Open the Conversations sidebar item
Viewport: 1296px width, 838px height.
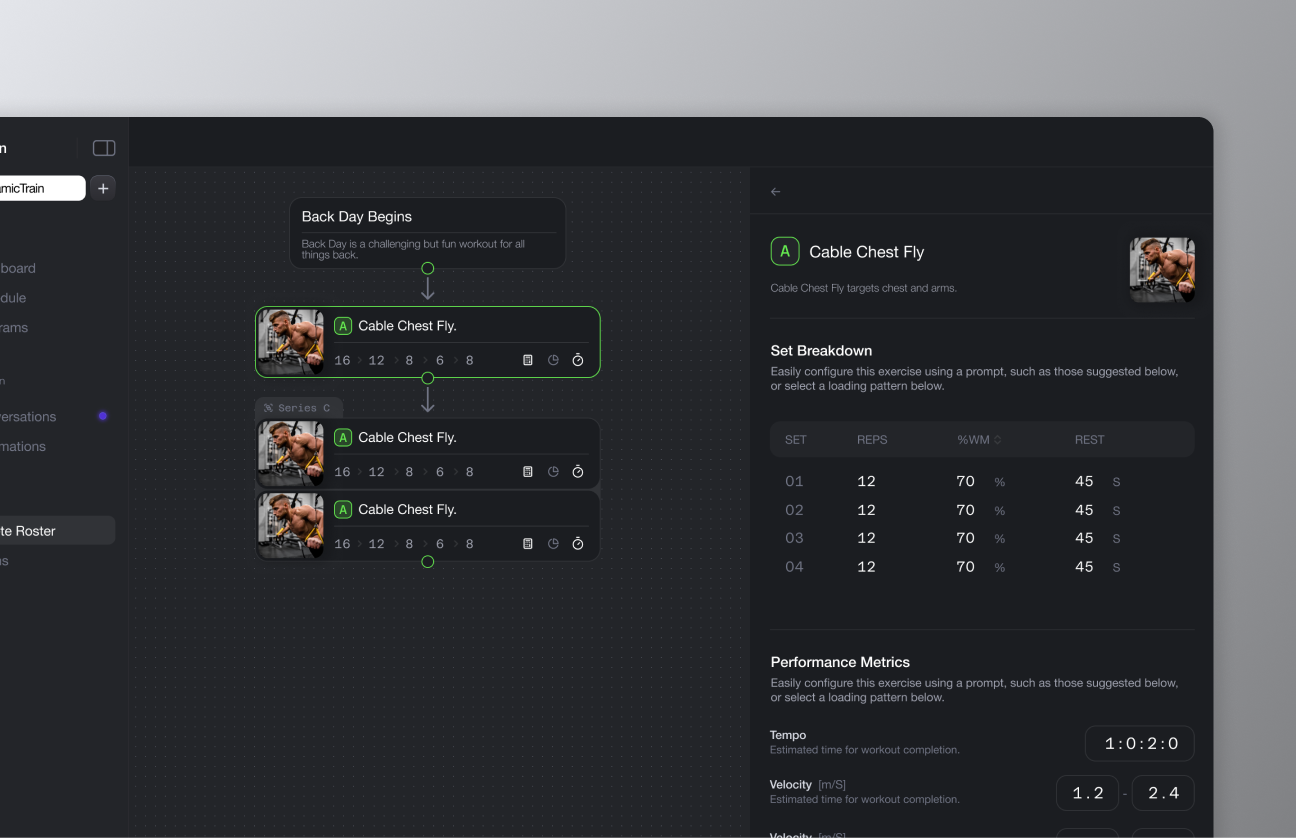pyautogui.click(x=28, y=417)
